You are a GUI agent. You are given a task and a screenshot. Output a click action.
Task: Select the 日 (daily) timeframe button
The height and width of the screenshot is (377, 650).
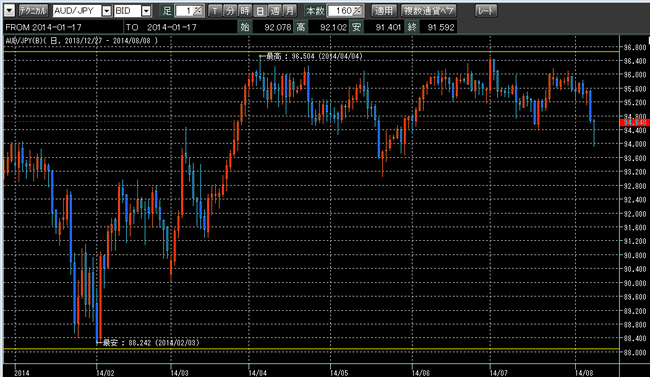(260, 11)
